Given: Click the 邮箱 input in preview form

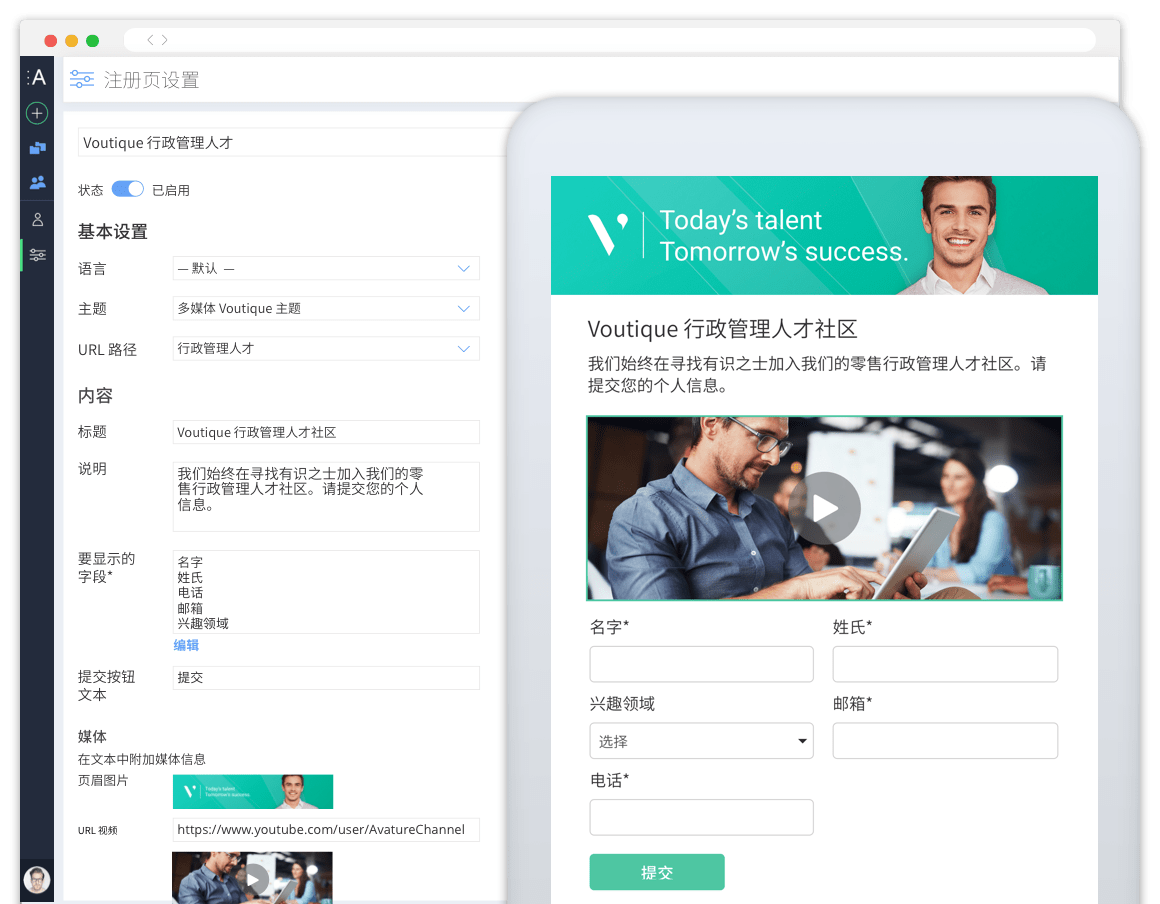Looking at the screenshot, I should point(945,741).
